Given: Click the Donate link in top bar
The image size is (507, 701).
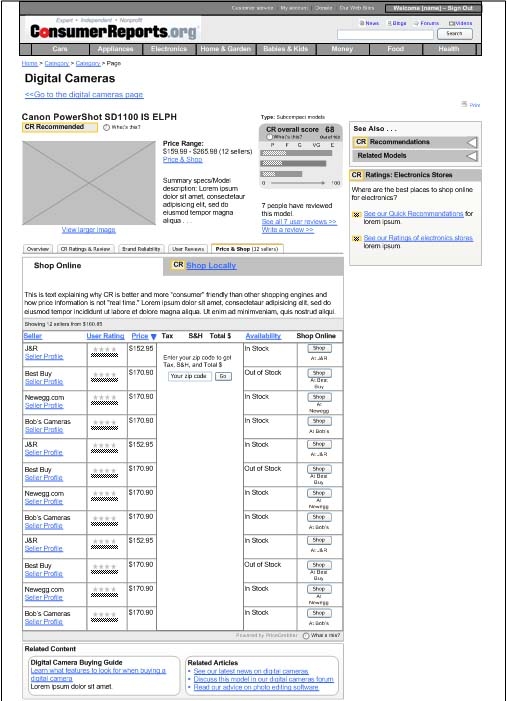Looking at the screenshot, I should pyautogui.click(x=324, y=8).
